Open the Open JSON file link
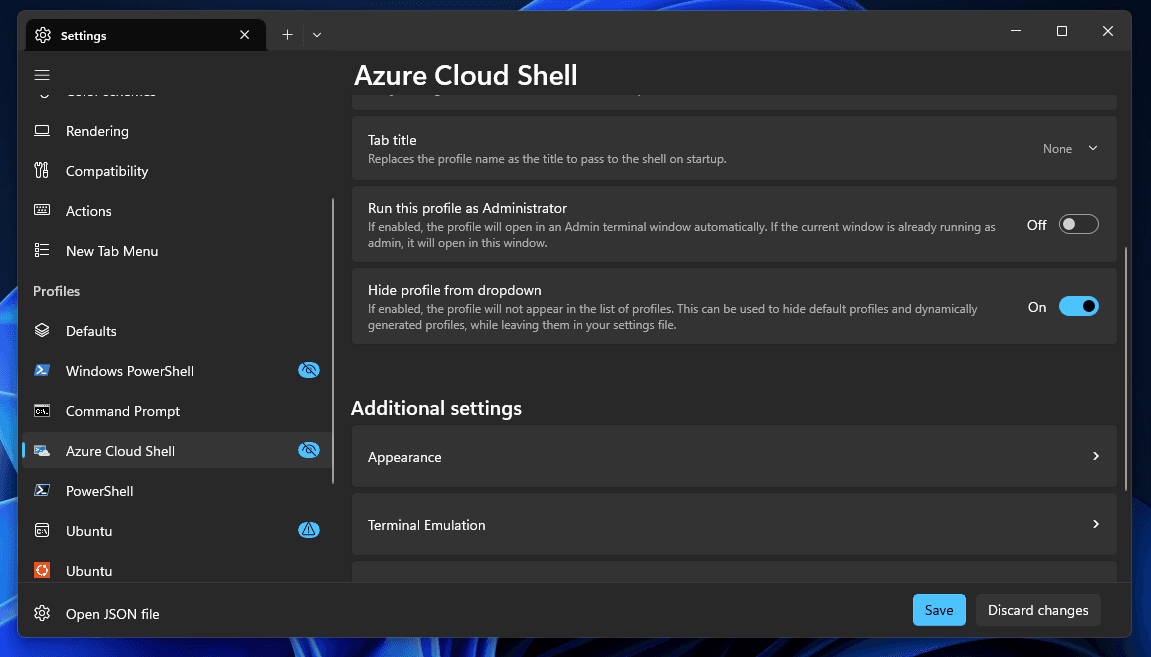 click(176, 614)
